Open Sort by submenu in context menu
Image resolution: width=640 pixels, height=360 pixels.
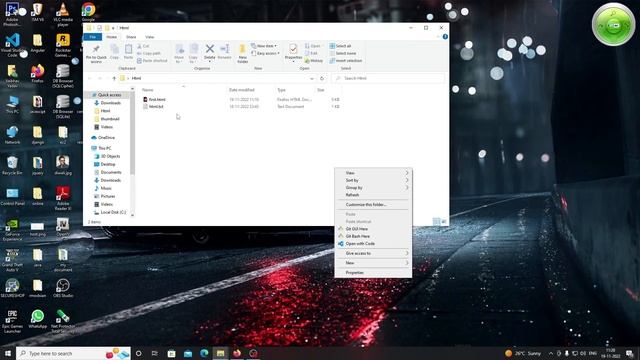(x=373, y=180)
